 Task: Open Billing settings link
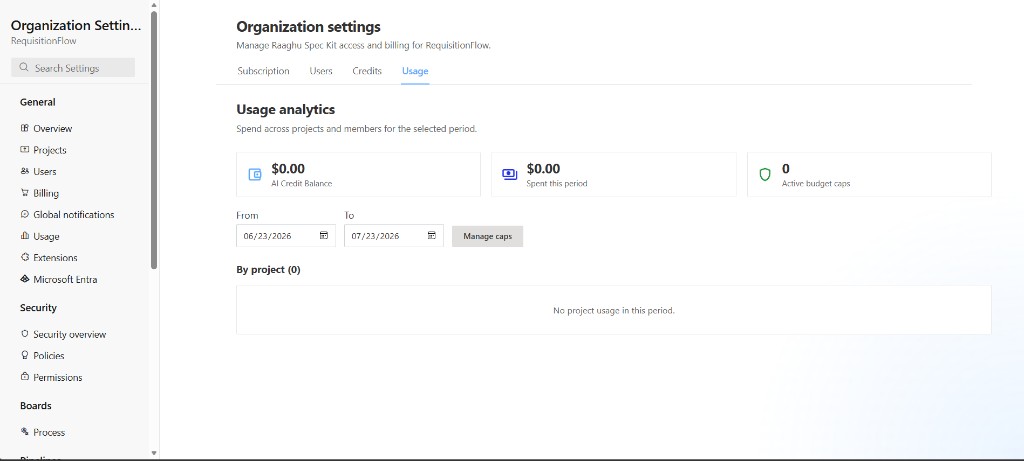46,193
